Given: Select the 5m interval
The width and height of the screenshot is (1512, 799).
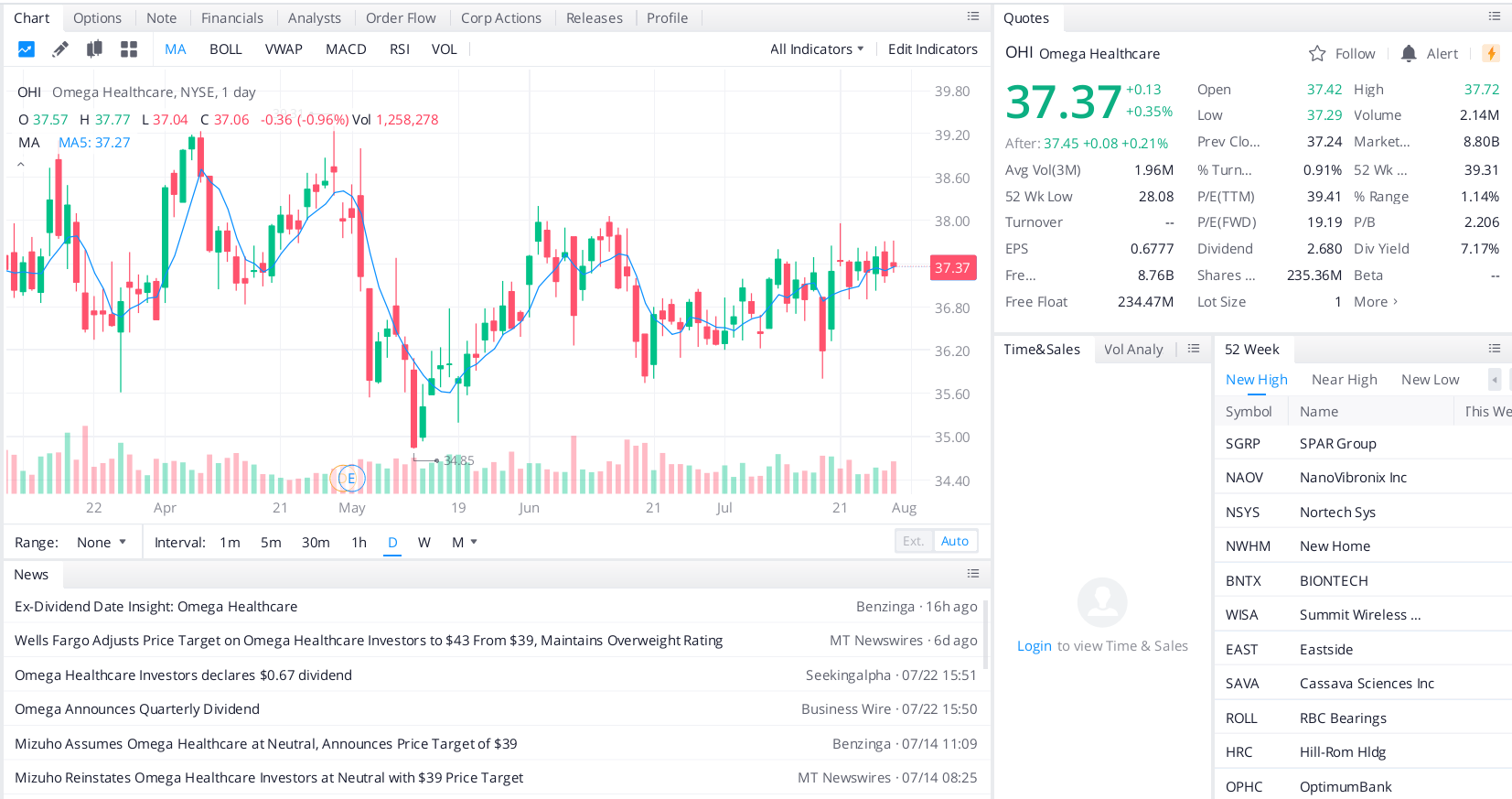Looking at the screenshot, I should [x=271, y=543].
